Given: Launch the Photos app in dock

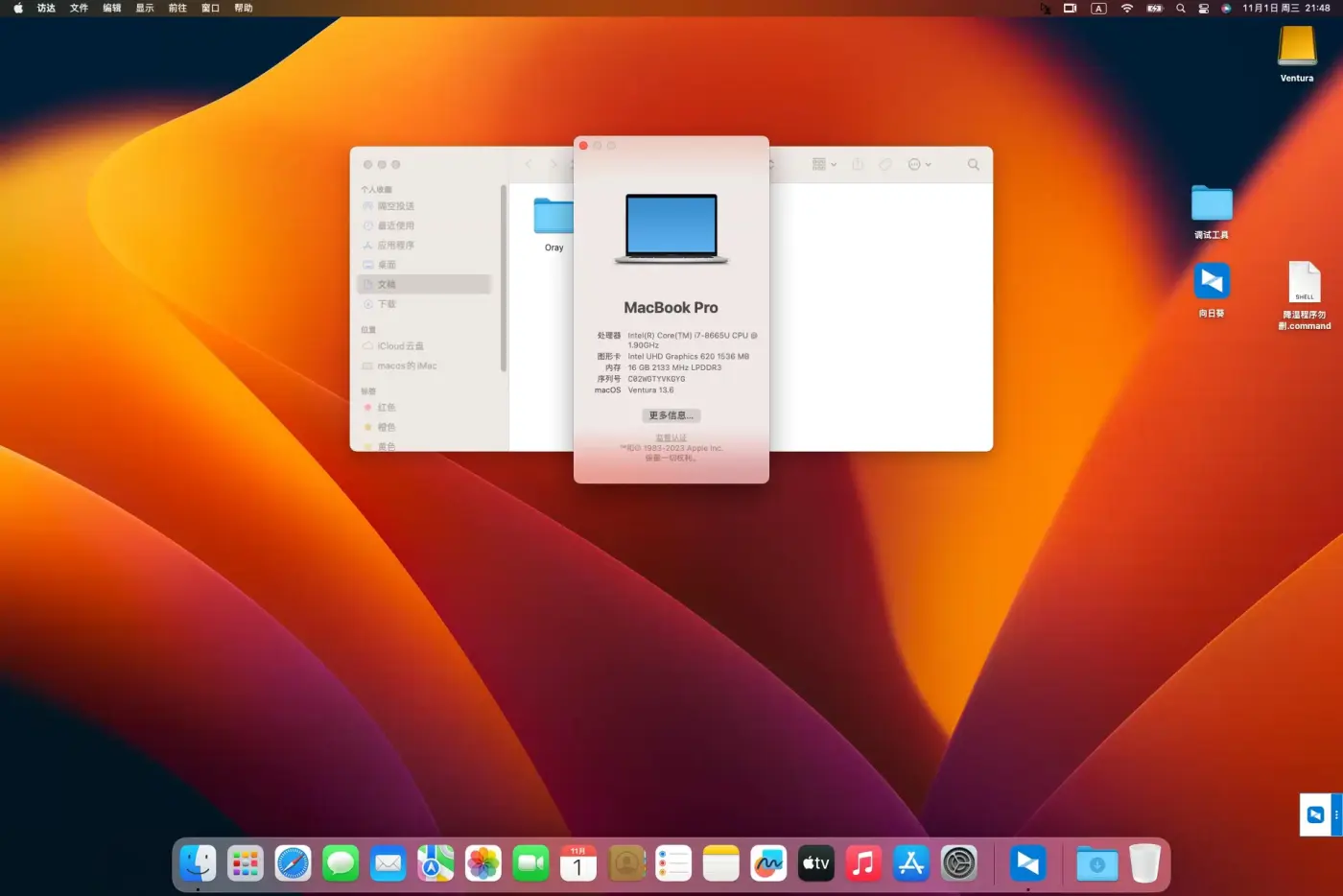Looking at the screenshot, I should [483, 863].
